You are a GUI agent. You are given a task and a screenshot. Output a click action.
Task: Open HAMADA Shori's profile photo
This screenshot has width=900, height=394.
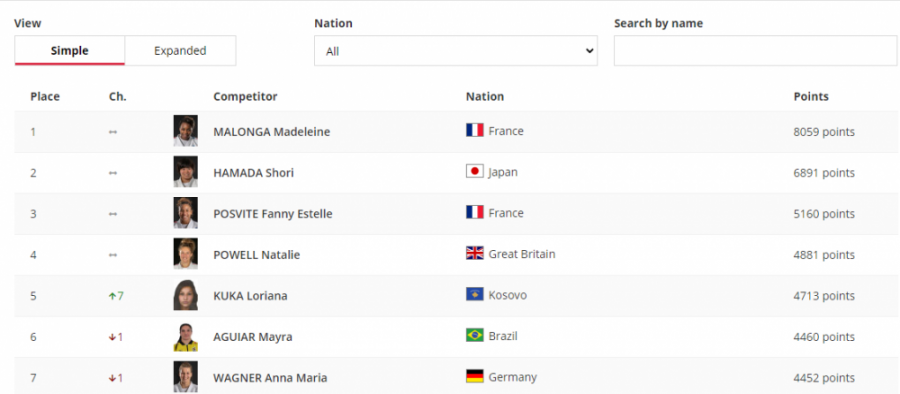(x=185, y=172)
